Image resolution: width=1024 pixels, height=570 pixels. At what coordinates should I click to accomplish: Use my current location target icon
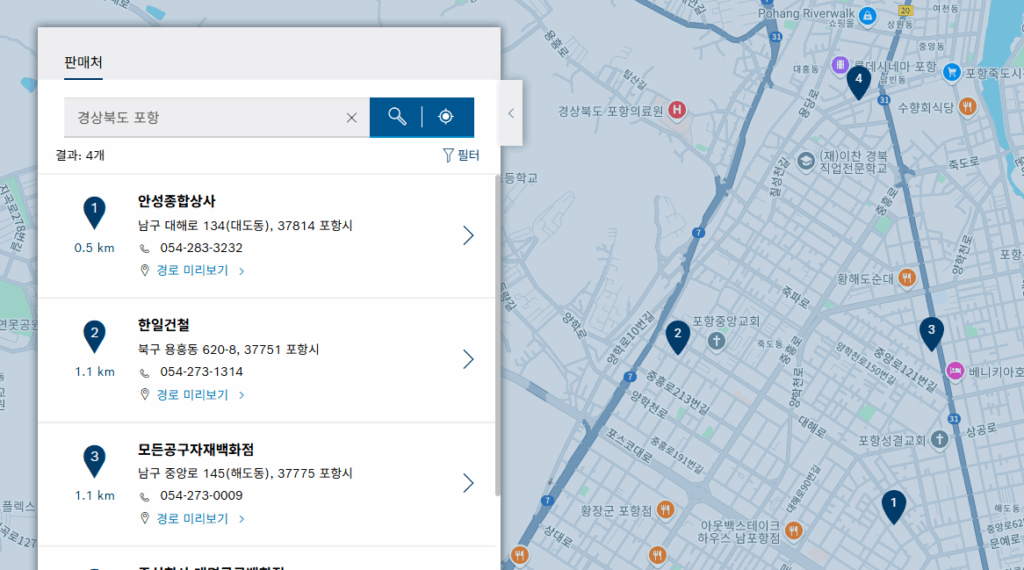pos(446,117)
